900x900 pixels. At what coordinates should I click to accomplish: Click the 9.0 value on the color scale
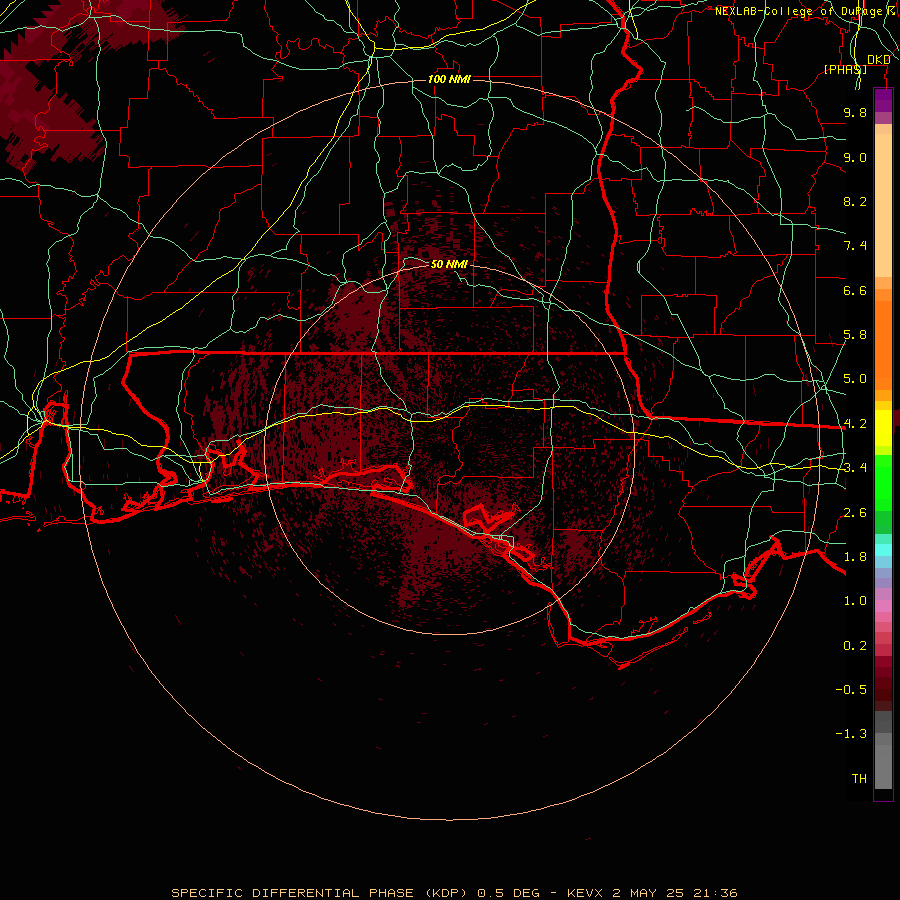(855, 157)
